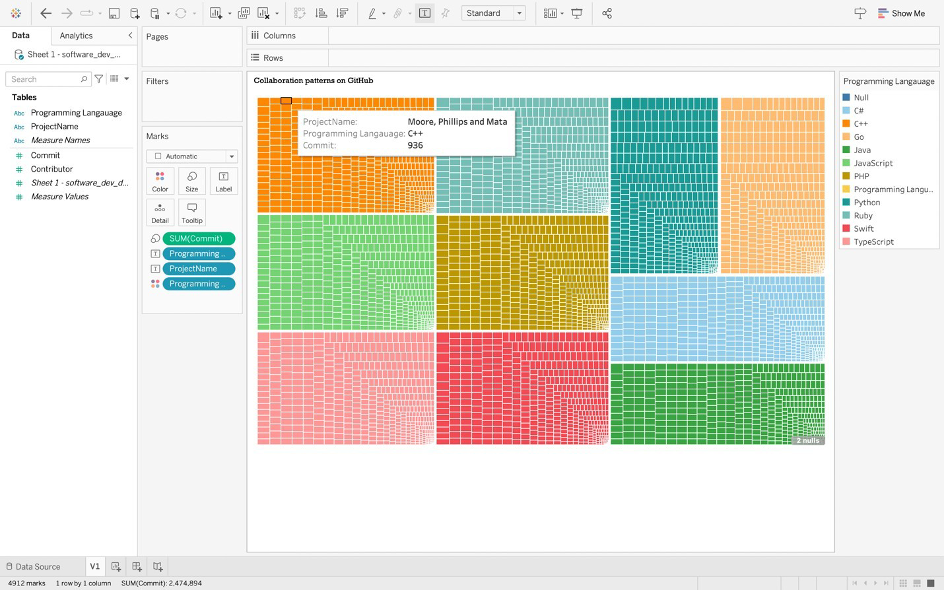Click the Search fields box

(48, 79)
